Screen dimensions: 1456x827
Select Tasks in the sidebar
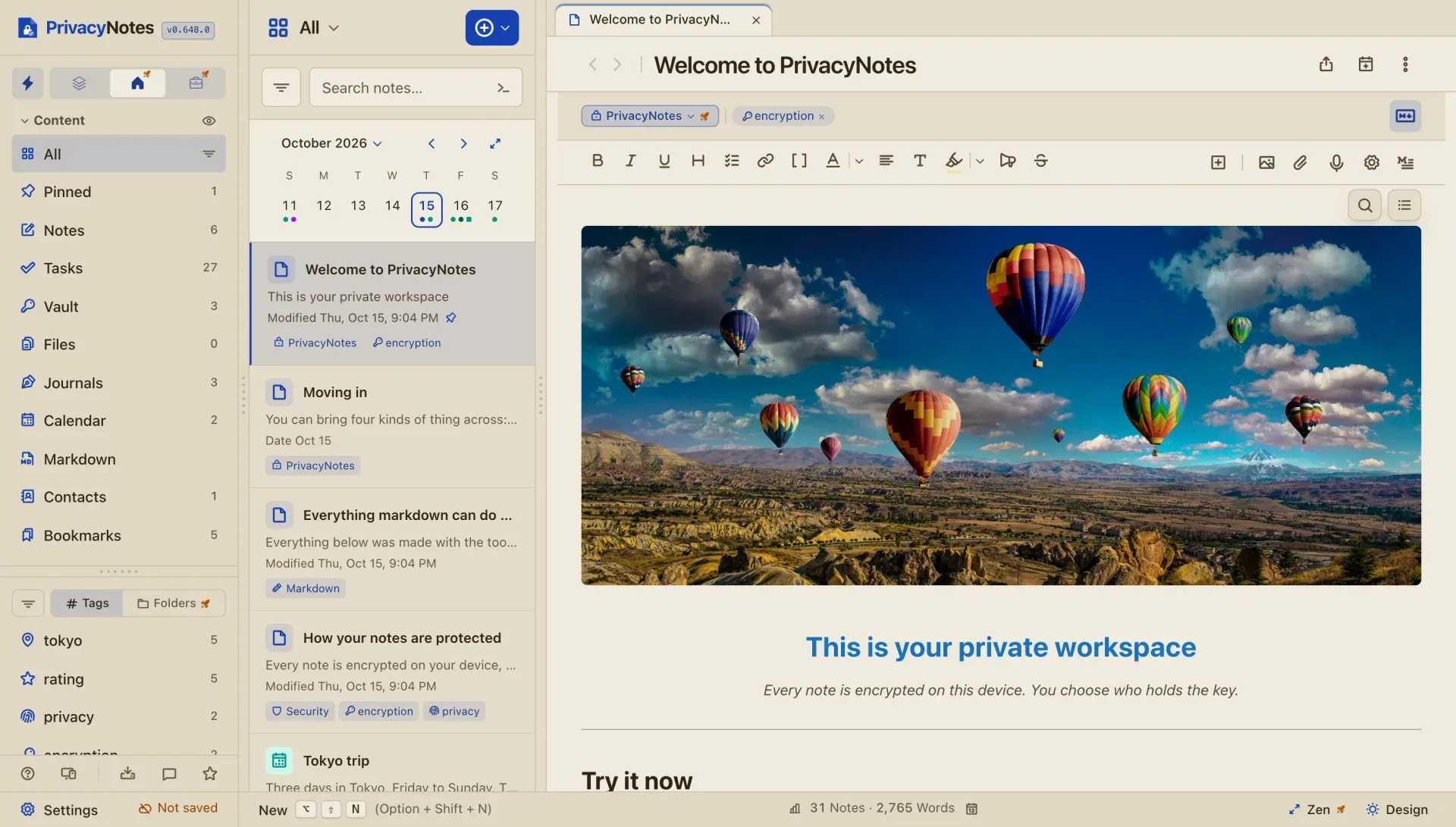119,268
